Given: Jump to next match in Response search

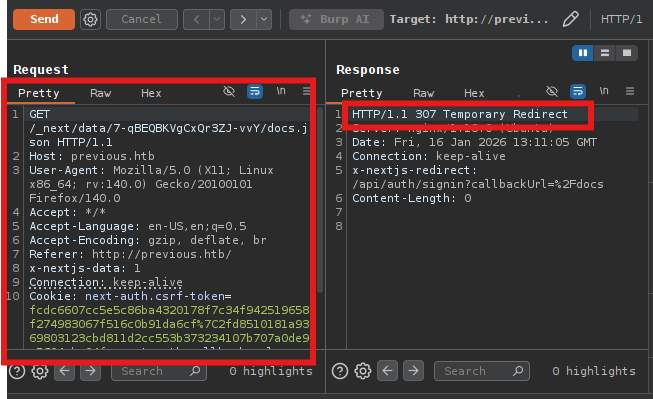Looking at the screenshot, I should pyautogui.click(x=413, y=371).
